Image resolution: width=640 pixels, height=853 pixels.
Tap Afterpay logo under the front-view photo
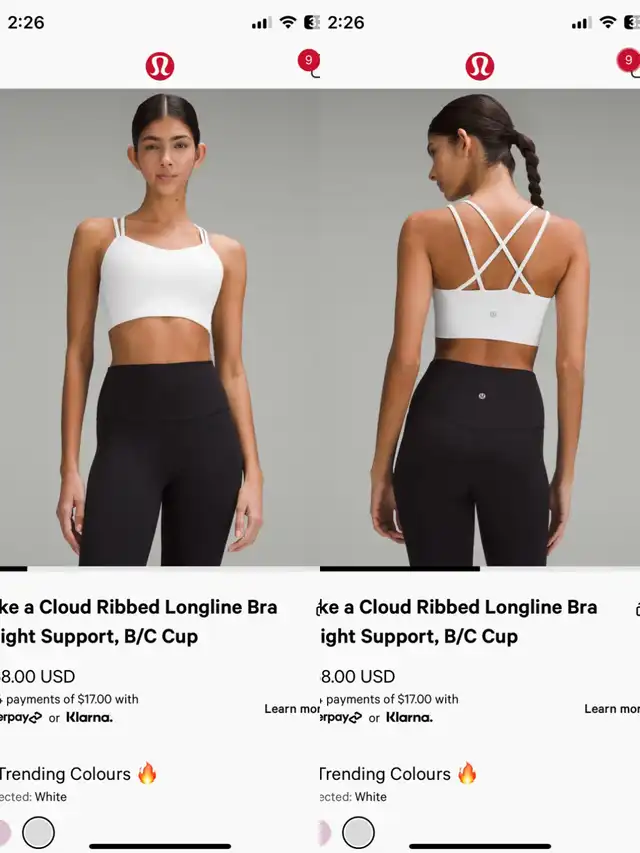[x=21, y=718]
